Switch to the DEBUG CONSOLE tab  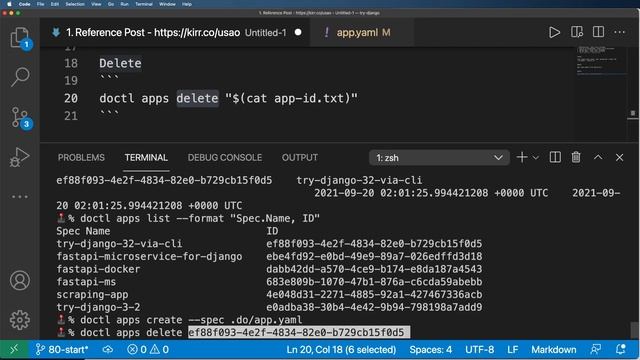225,158
